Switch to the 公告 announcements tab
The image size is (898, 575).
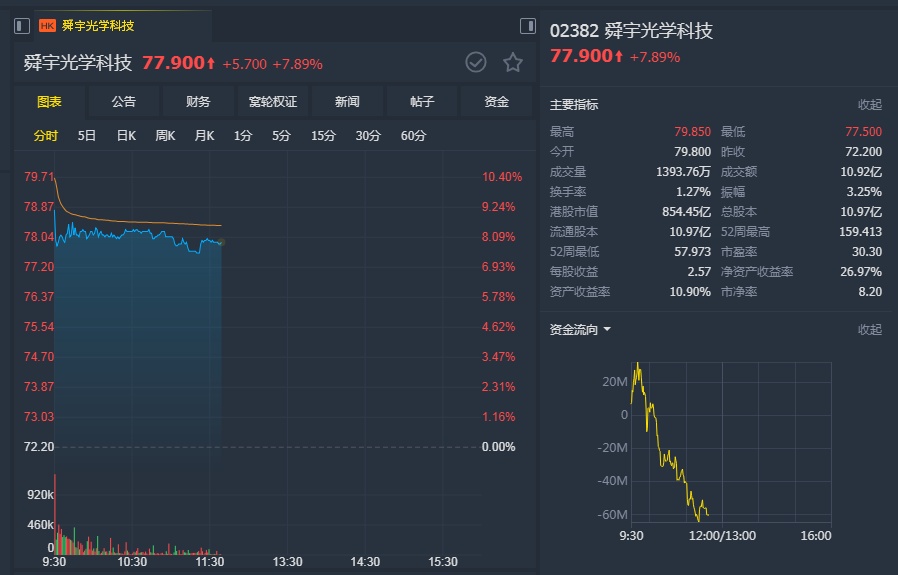[123, 102]
